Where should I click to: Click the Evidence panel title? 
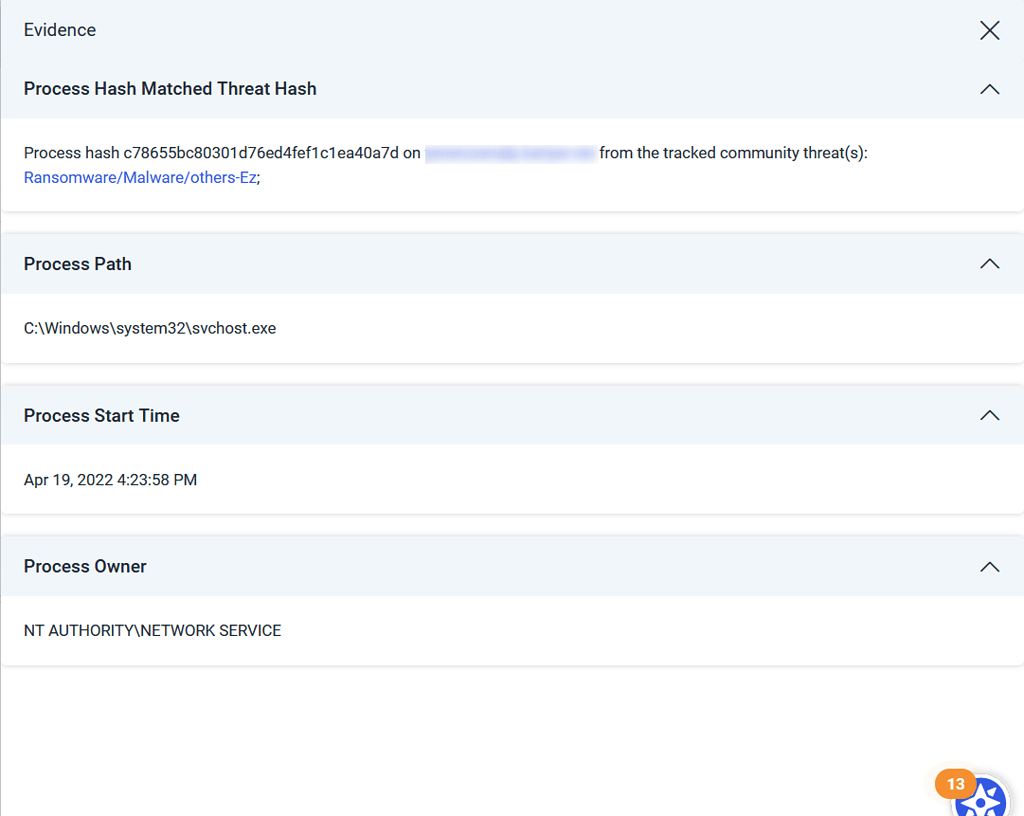pos(60,30)
